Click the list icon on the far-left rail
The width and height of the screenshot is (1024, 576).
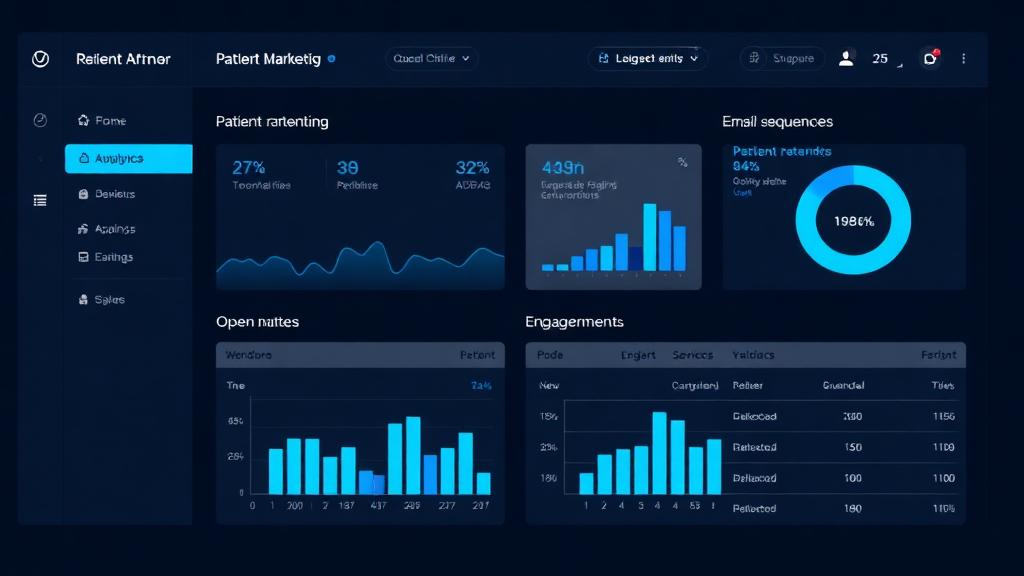click(40, 200)
